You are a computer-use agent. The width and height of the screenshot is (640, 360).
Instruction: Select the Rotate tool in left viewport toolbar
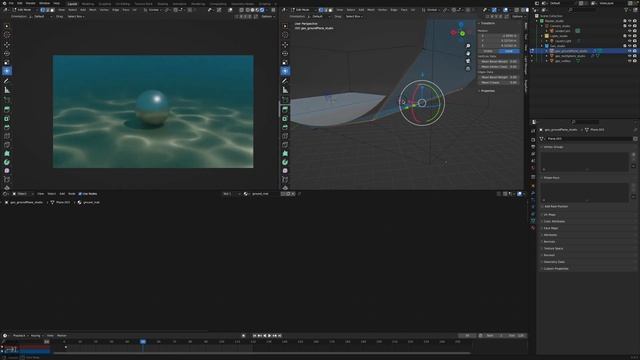tap(7, 53)
